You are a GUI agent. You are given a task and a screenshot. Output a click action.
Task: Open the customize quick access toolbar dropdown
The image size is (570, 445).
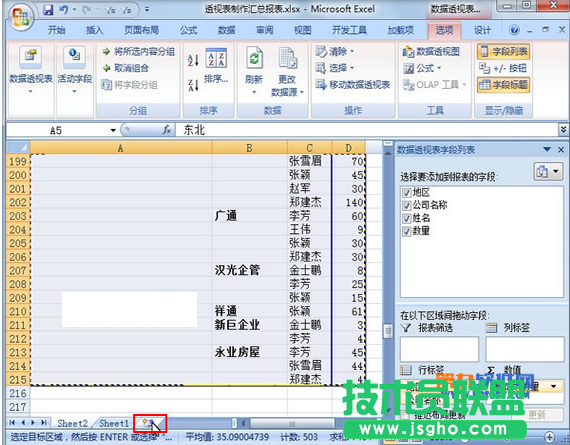click(147, 9)
